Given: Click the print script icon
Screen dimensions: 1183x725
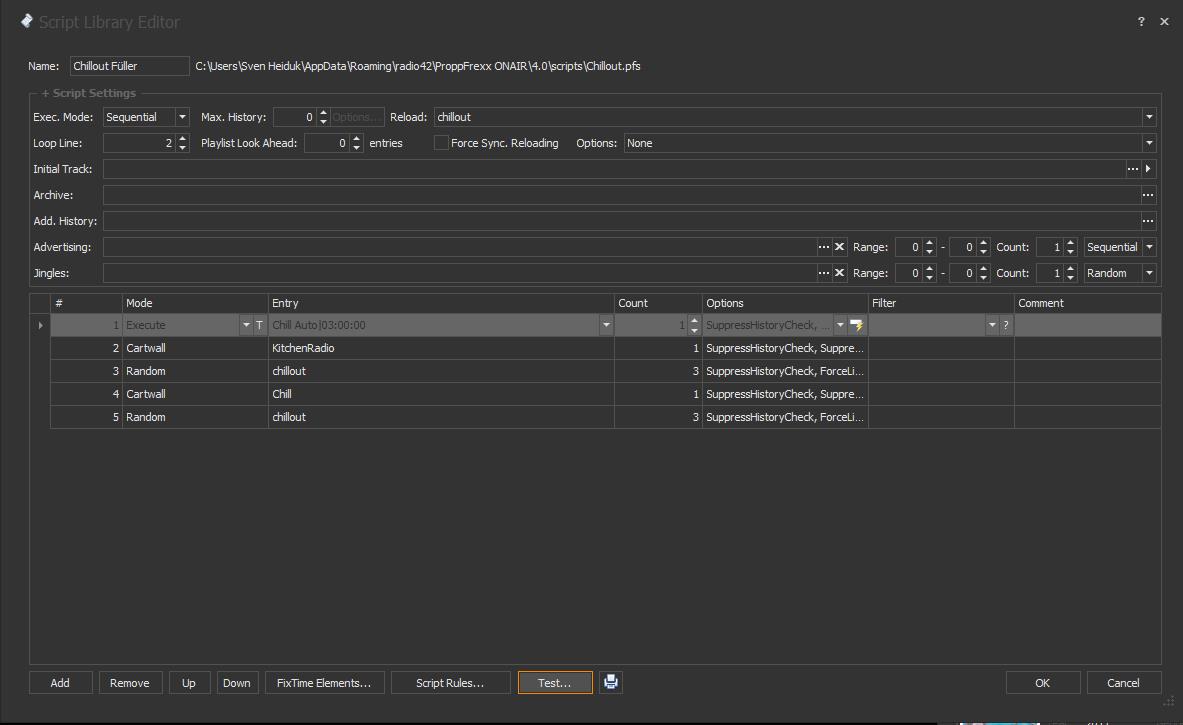Looking at the screenshot, I should [610, 682].
